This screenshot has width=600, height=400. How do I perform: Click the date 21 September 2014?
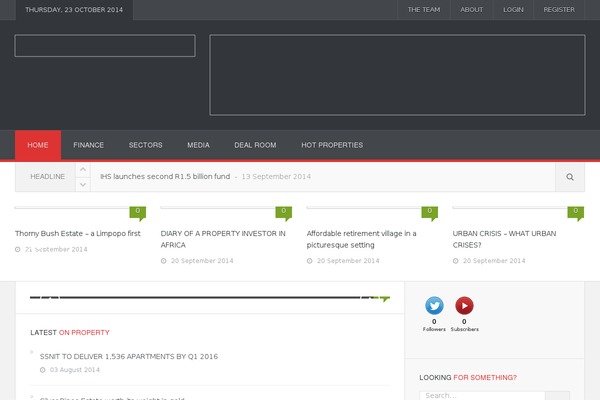click(x=56, y=249)
